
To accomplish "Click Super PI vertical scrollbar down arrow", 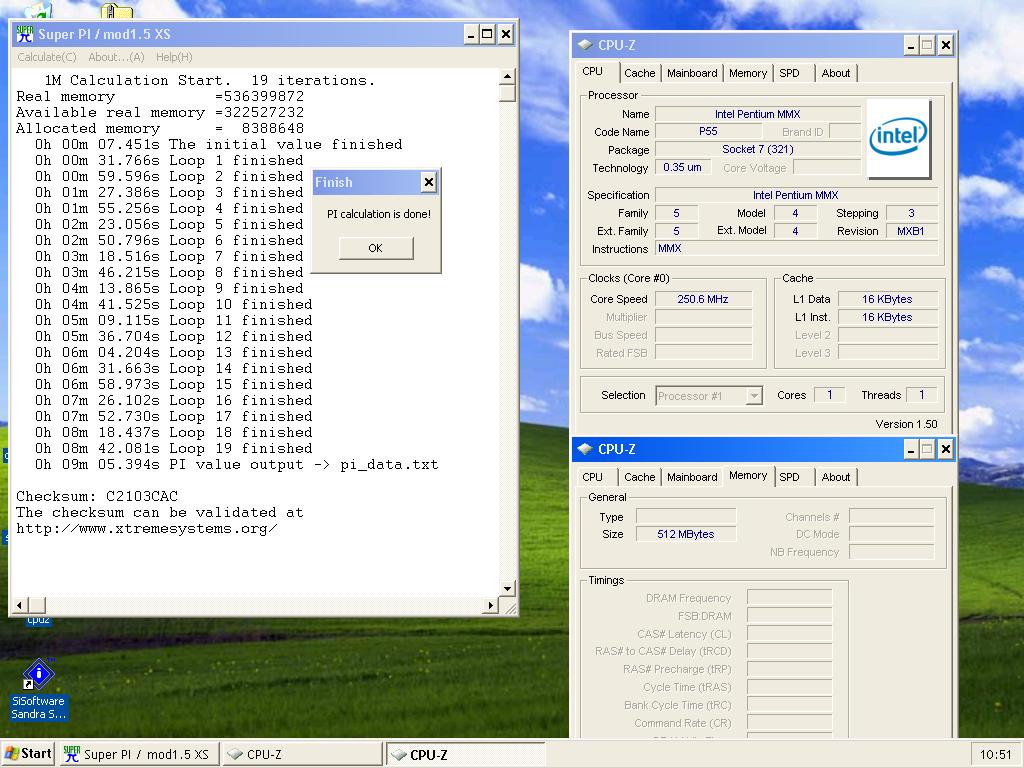I will pos(508,588).
